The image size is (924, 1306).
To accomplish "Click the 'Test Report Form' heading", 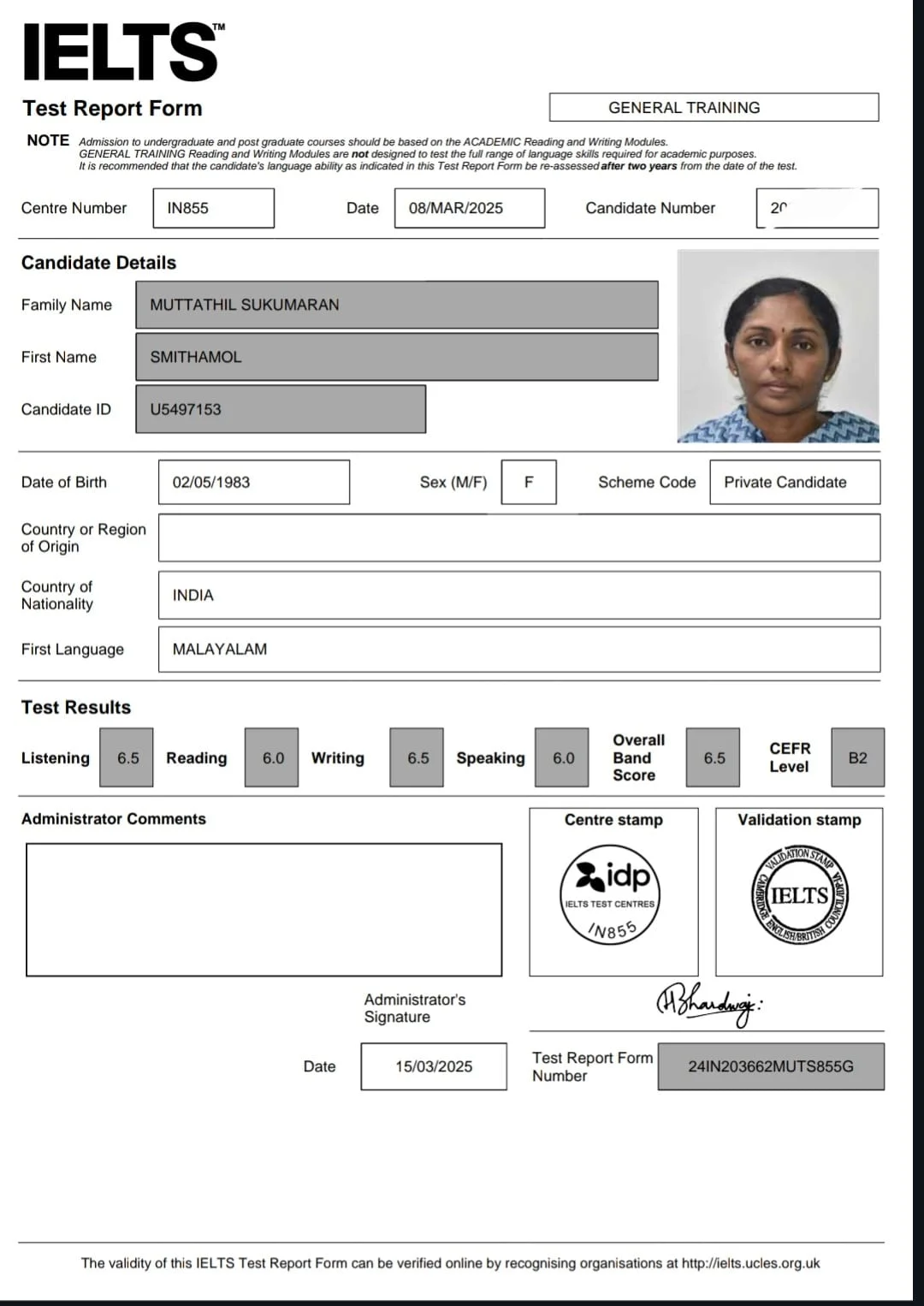I will click(112, 109).
